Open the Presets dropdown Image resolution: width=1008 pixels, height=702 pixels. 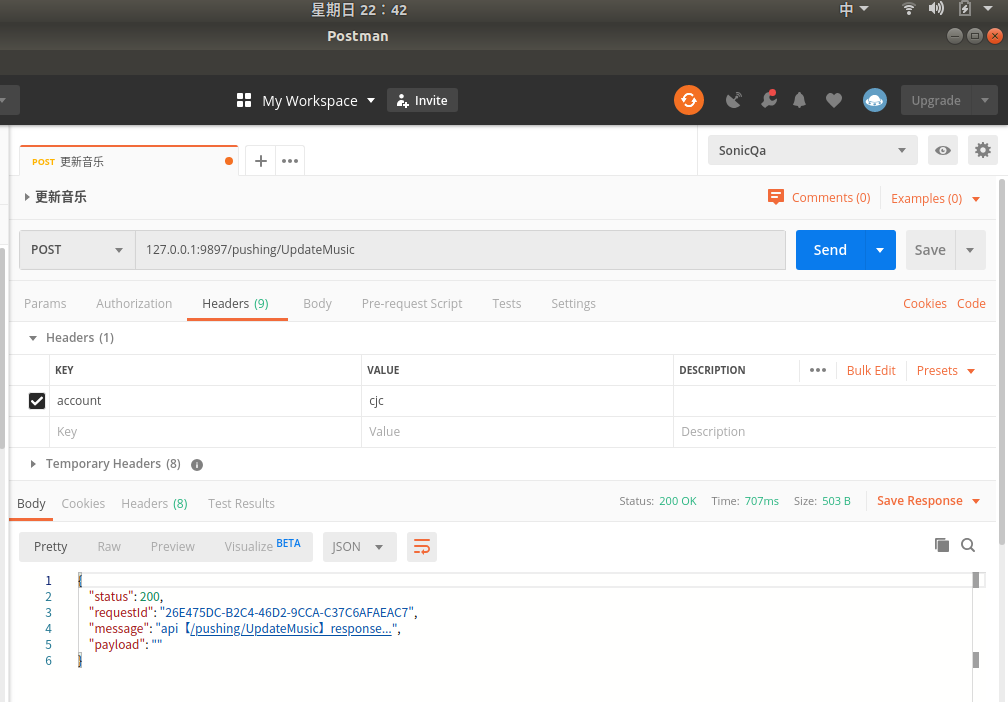(x=946, y=371)
